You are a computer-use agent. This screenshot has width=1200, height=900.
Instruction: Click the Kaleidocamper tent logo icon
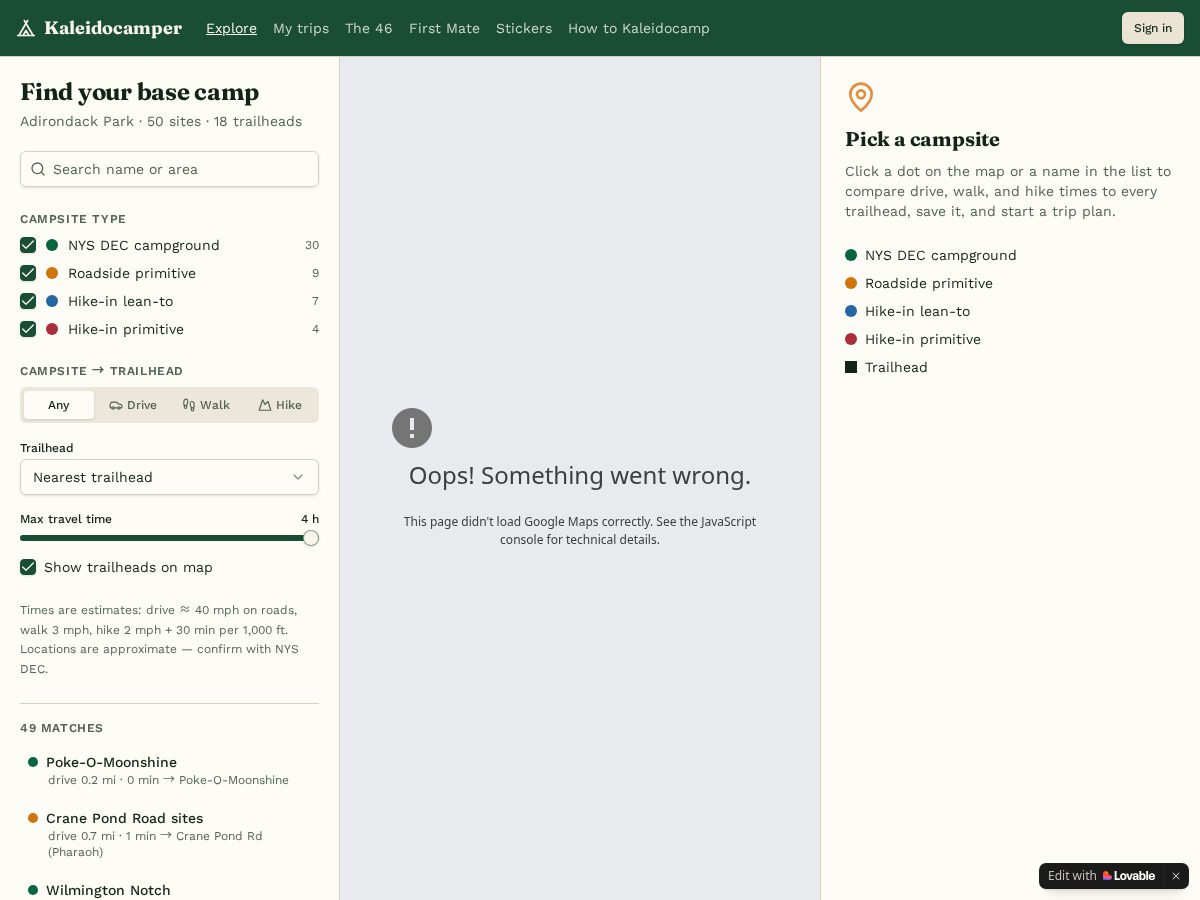click(x=26, y=28)
